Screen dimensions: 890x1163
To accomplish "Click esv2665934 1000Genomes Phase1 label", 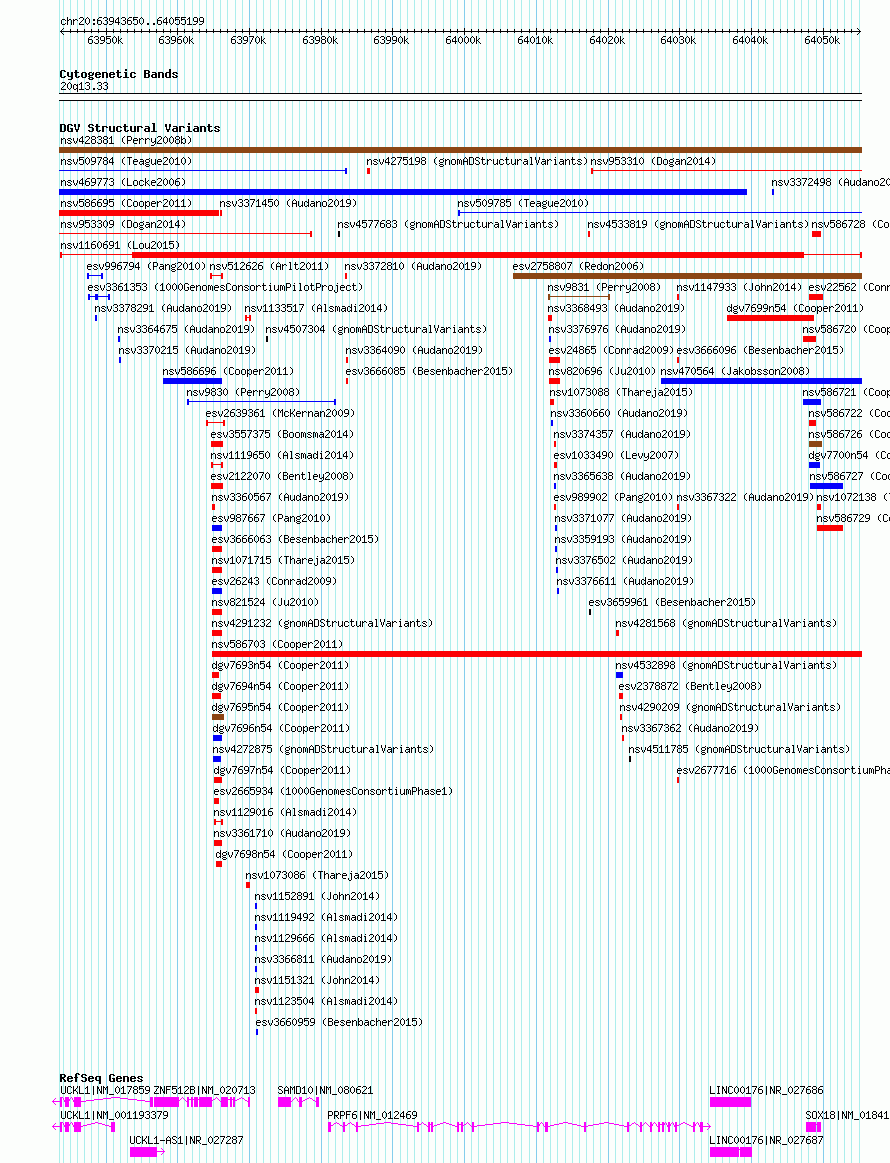I will [334, 791].
